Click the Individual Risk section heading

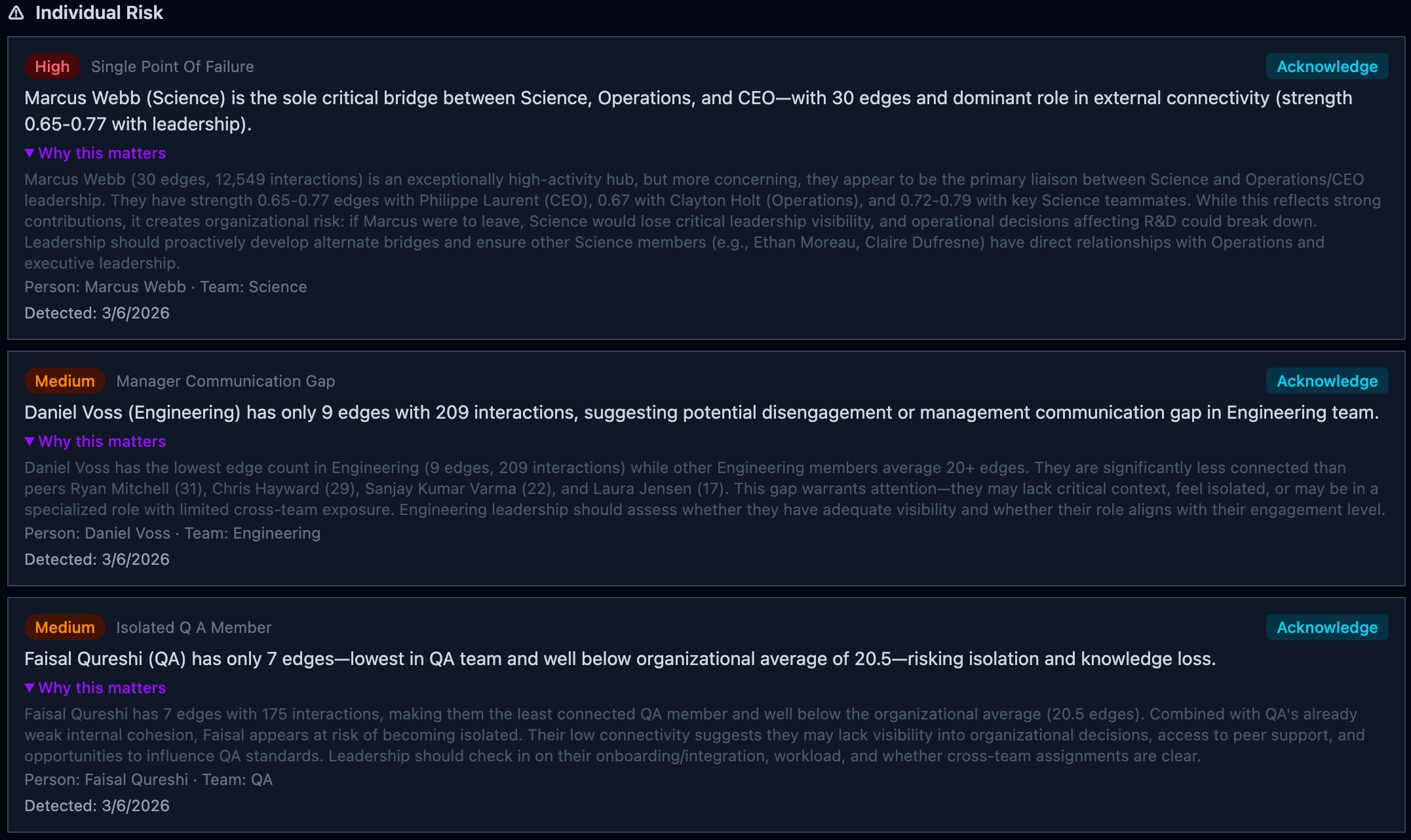(x=99, y=12)
